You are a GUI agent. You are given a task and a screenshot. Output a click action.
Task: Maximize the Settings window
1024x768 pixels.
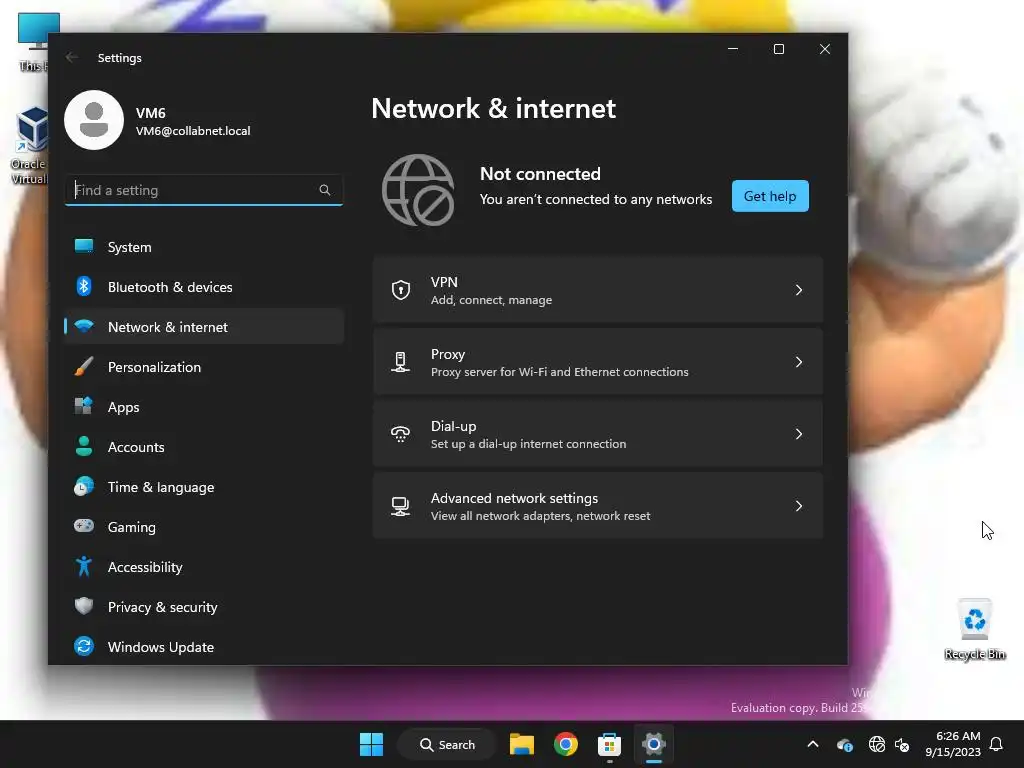coord(778,49)
